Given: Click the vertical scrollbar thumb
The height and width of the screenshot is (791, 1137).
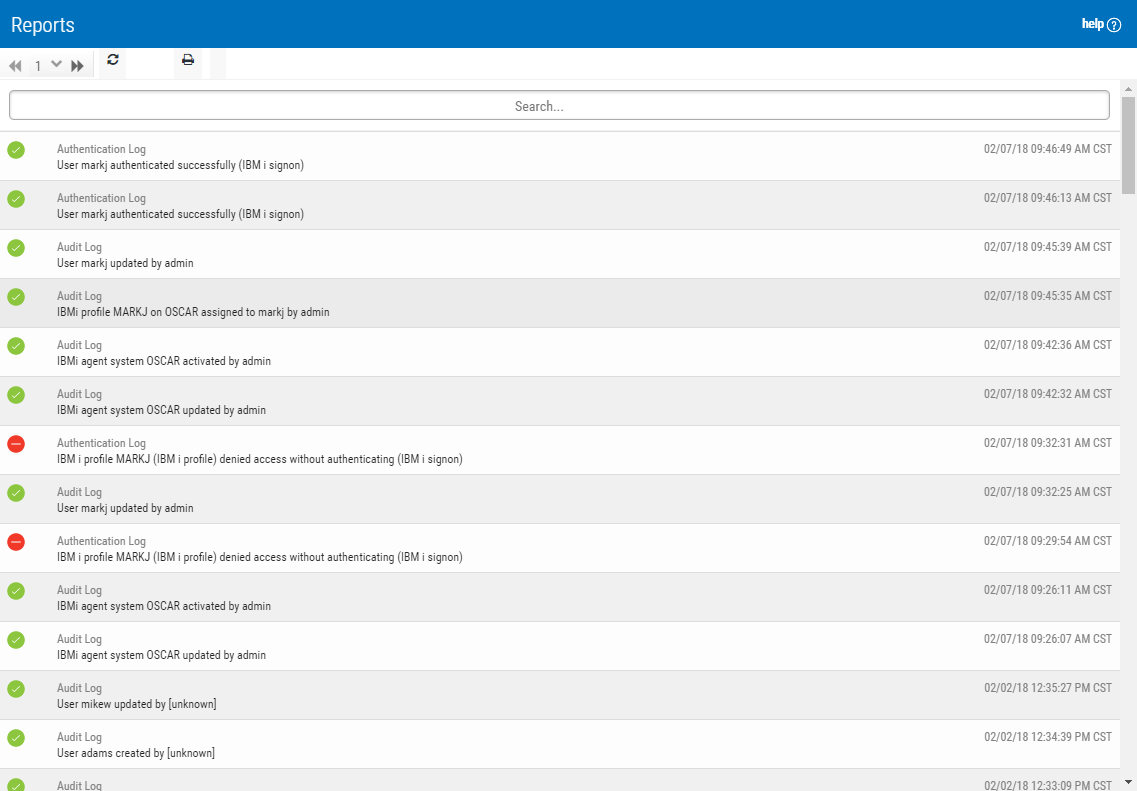Looking at the screenshot, I should tap(1128, 145).
